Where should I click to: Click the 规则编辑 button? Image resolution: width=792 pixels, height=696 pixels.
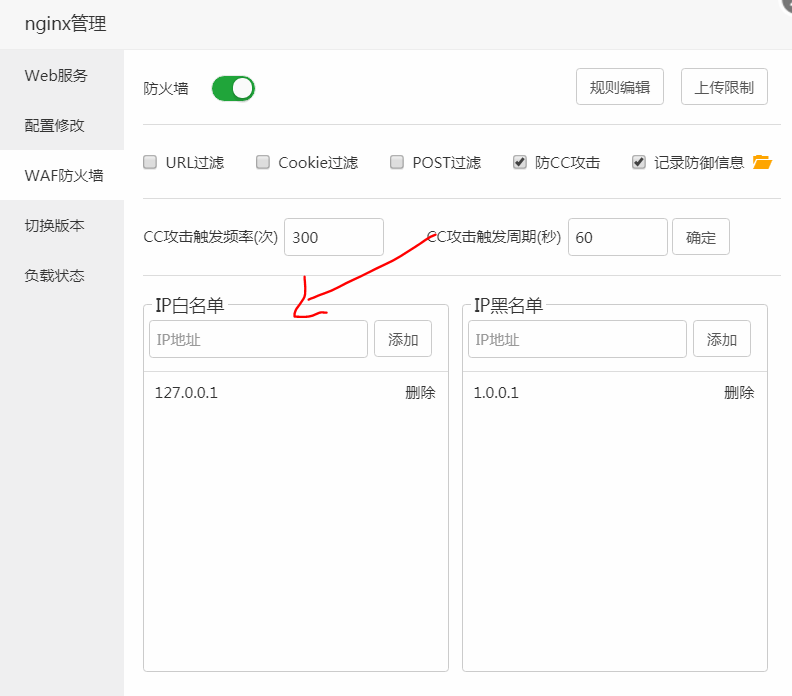620,87
